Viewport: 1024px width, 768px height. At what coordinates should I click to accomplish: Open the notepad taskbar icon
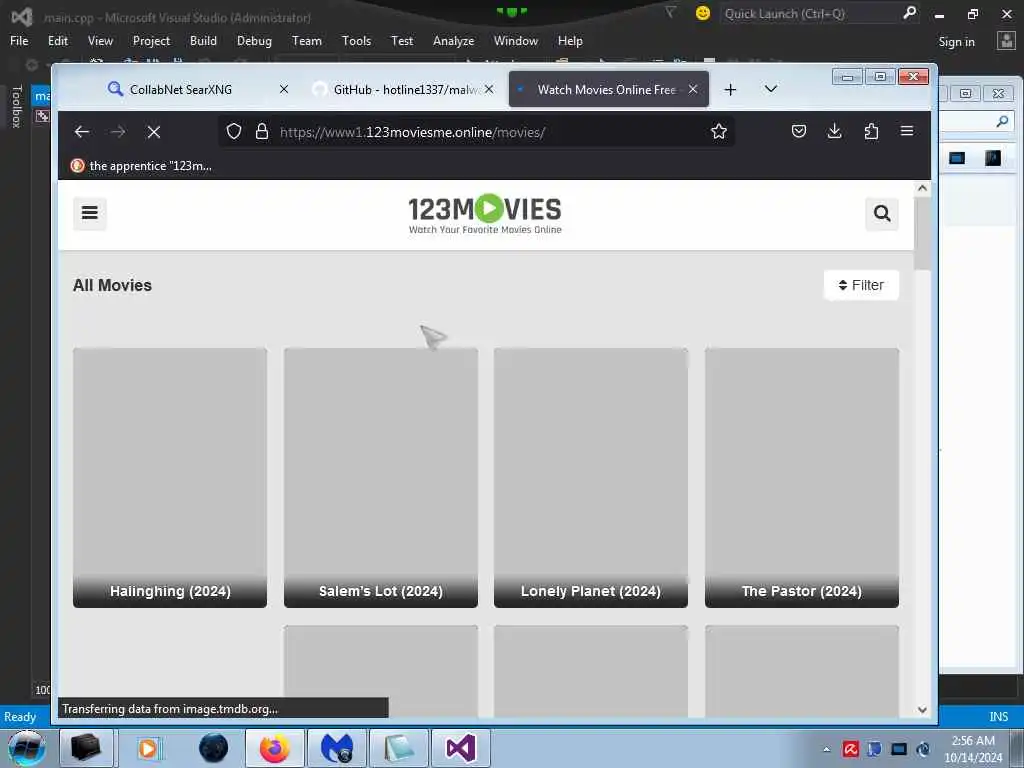398,748
